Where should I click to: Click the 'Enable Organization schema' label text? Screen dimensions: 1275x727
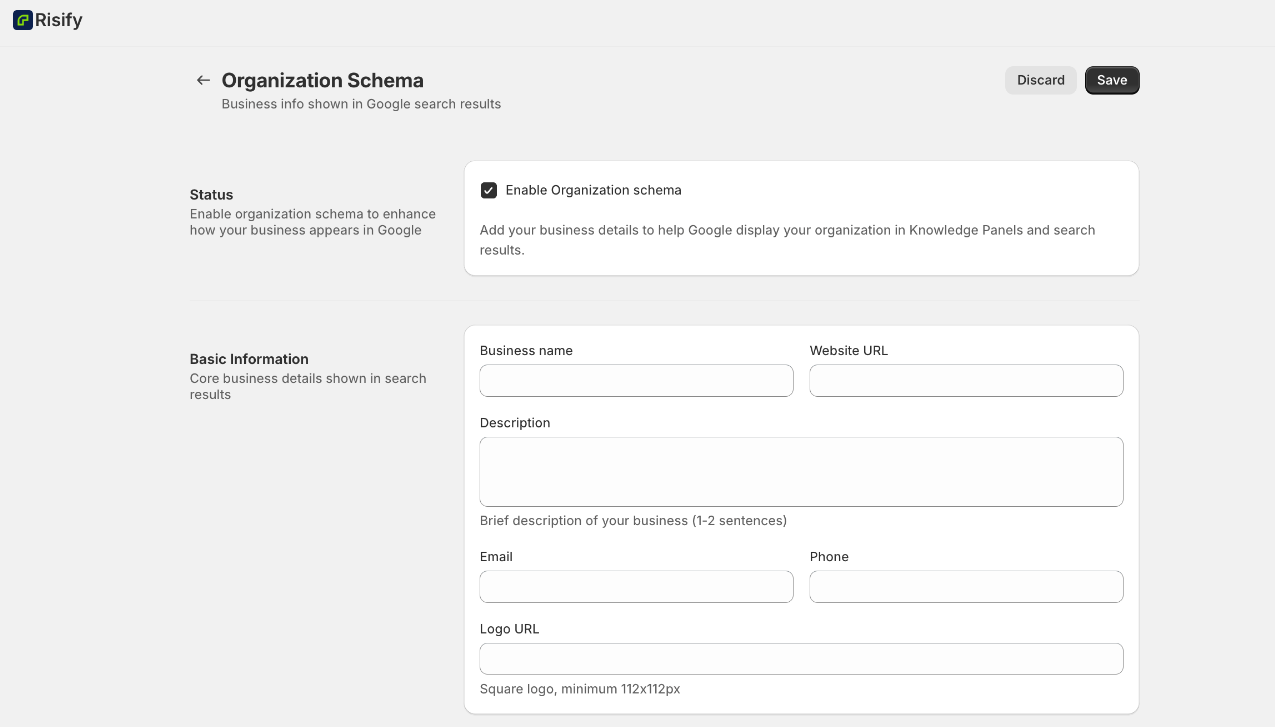593,190
